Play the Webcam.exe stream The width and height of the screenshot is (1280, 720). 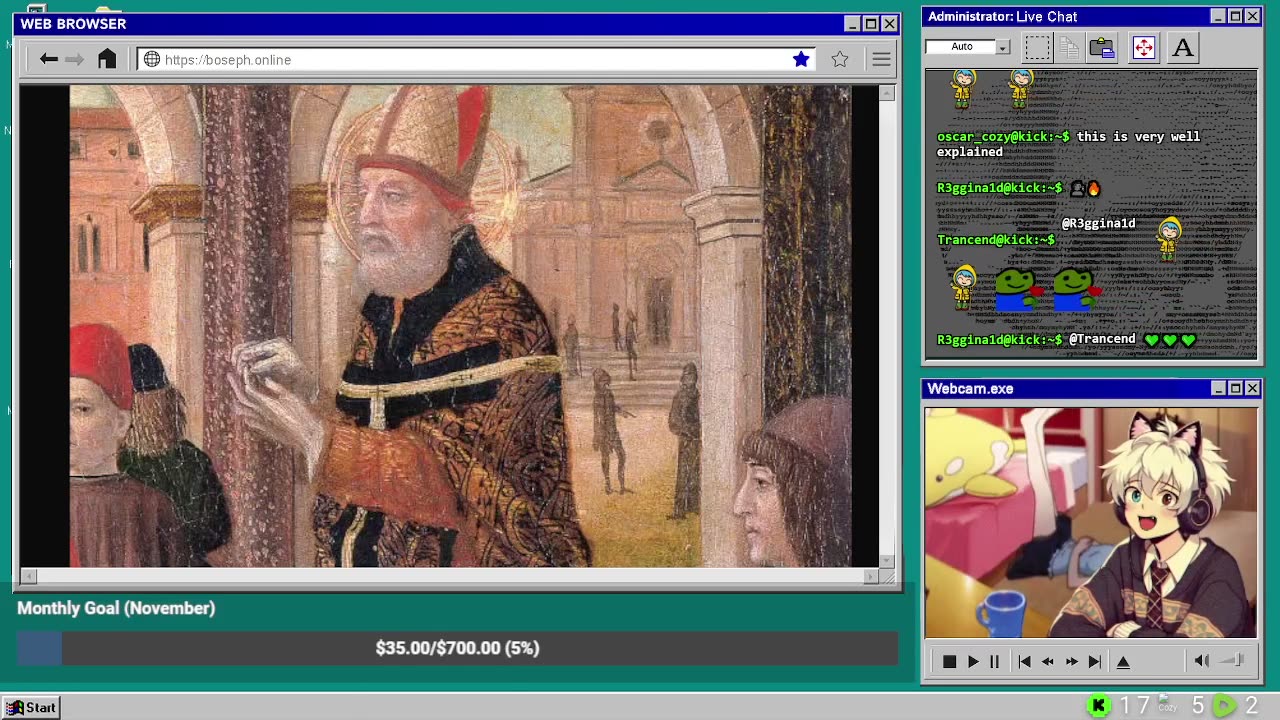pos(973,662)
